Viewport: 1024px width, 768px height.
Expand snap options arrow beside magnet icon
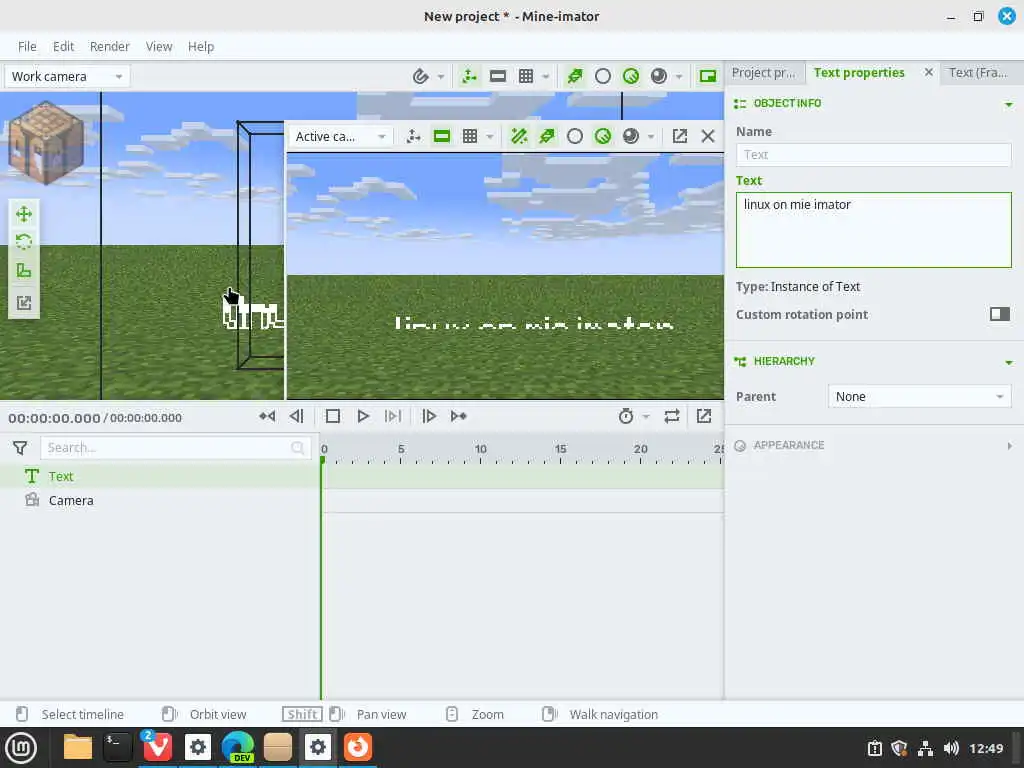[441, 77]
